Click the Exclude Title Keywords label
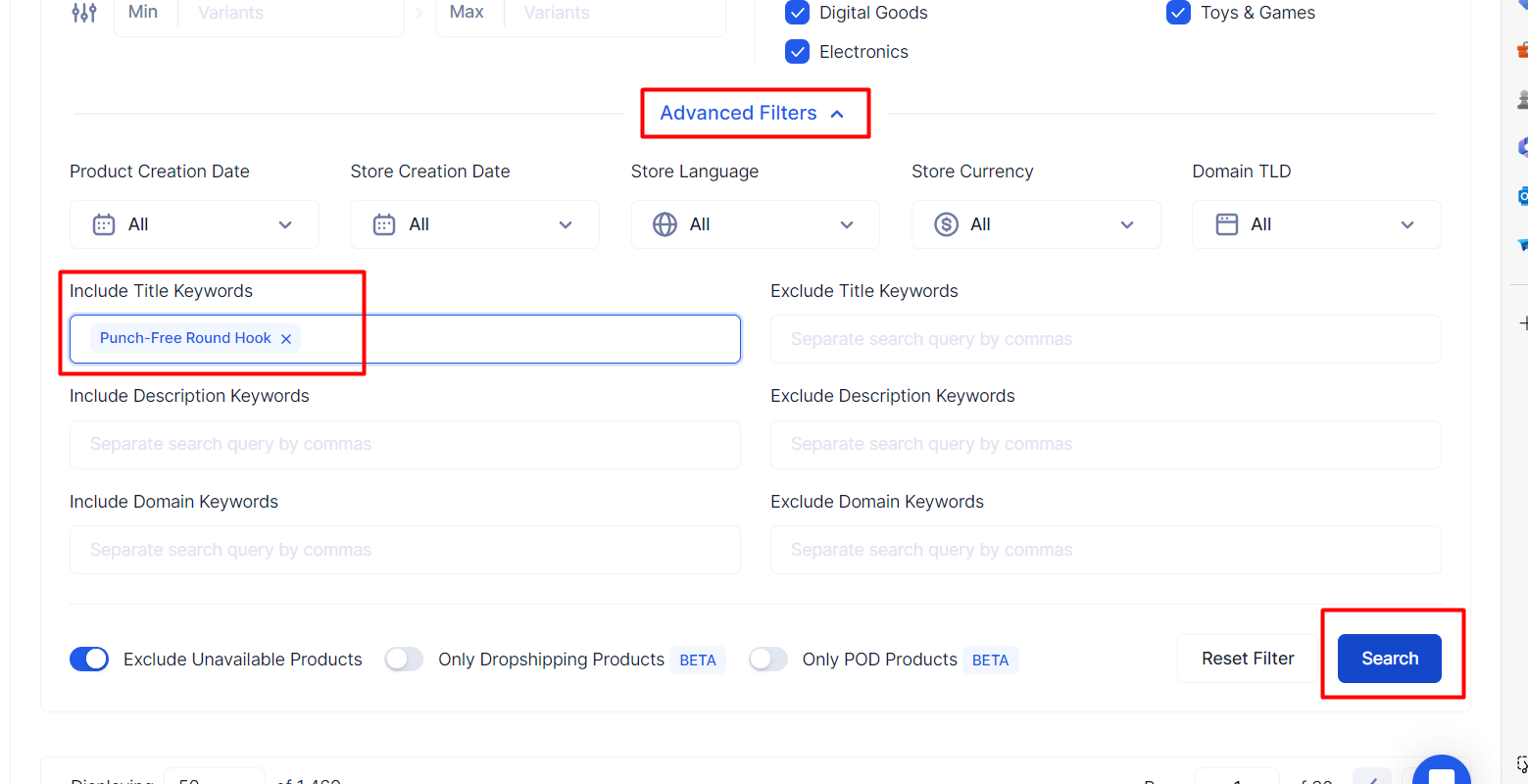Viewport: 1528px width, 784px height. click(x=864, y=291)
